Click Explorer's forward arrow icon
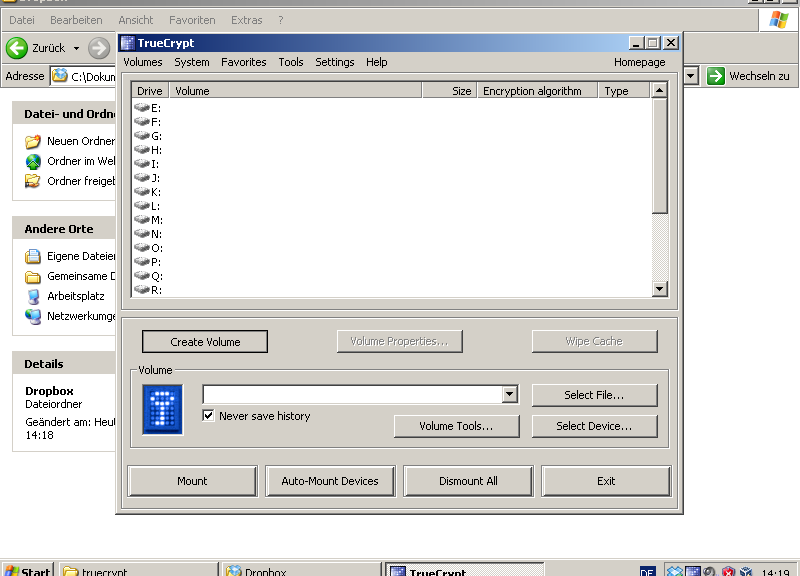Image resolution: width=800 pixels, height=576 pixels. [x=98, y=48]
